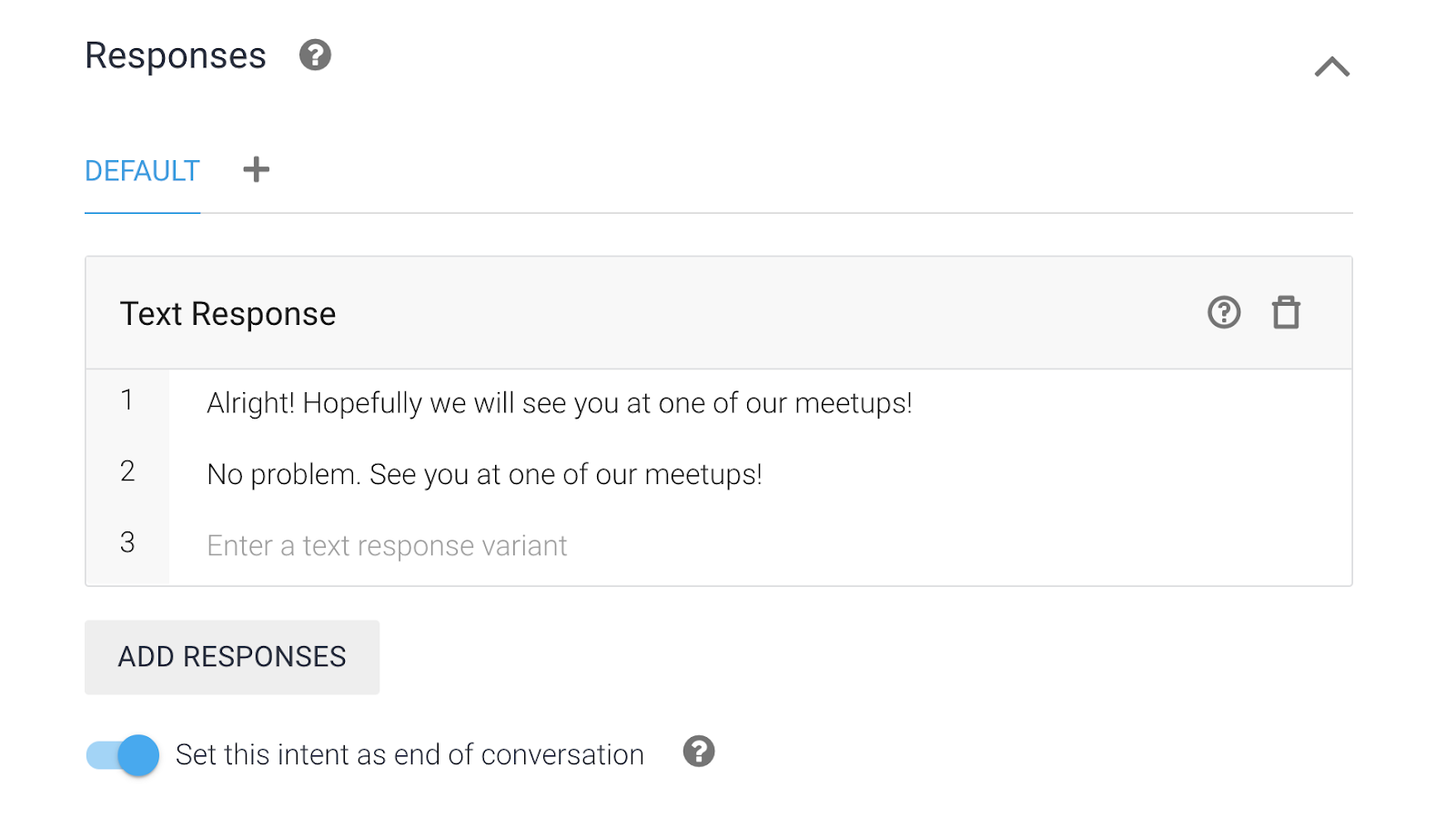The height and width of the screenshot is (839, 1456).
Task: Click 'Set this intent as end of conversation' label
Action: [409, 754]
